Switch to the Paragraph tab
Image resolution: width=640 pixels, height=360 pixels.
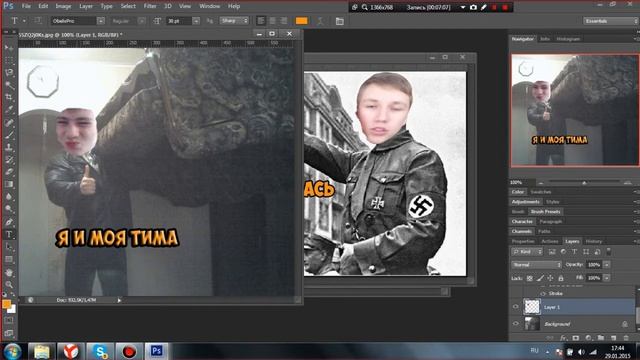[551, 222]
